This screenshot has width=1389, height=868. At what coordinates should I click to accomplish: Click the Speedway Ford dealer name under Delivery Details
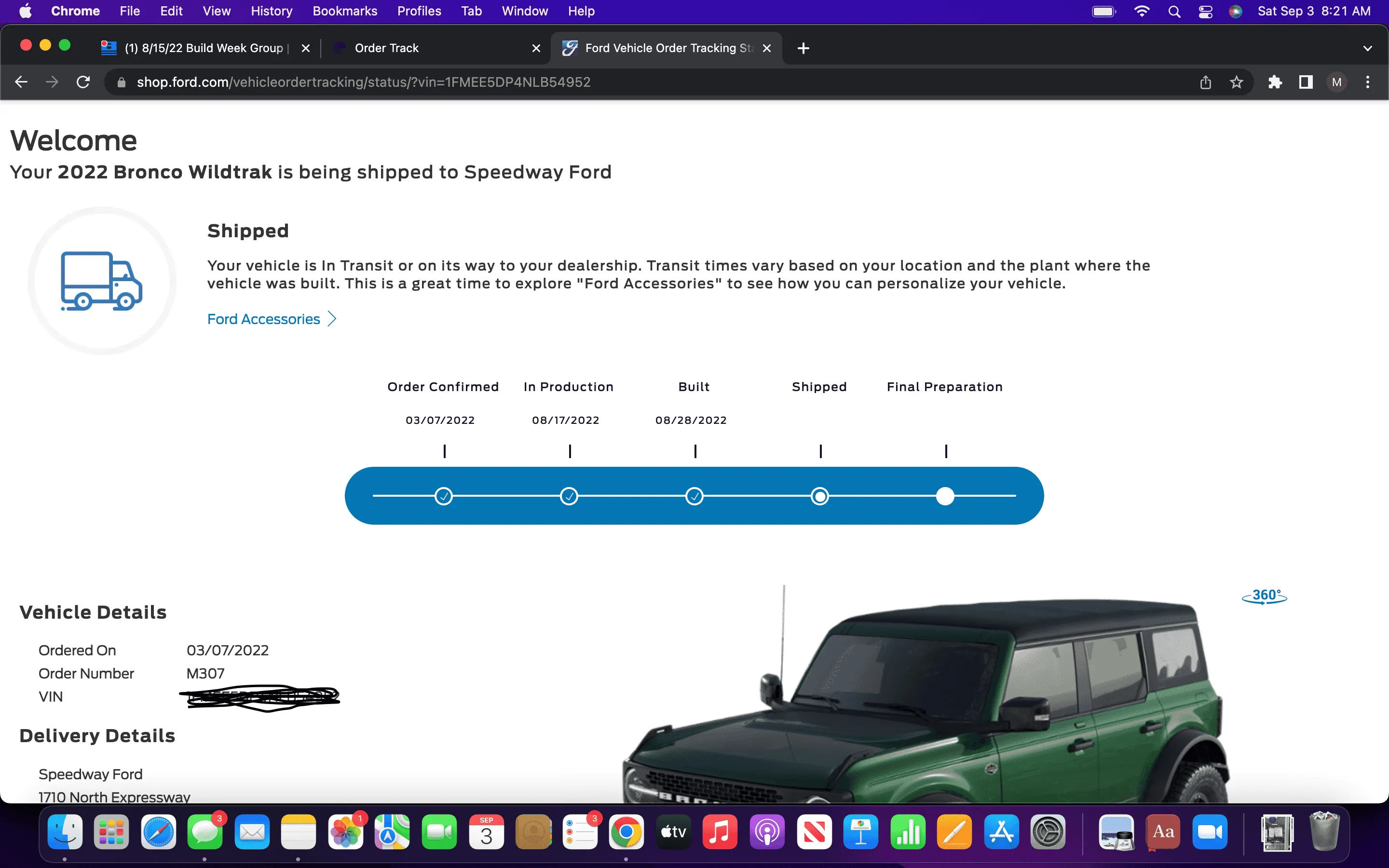click(90, 774)
